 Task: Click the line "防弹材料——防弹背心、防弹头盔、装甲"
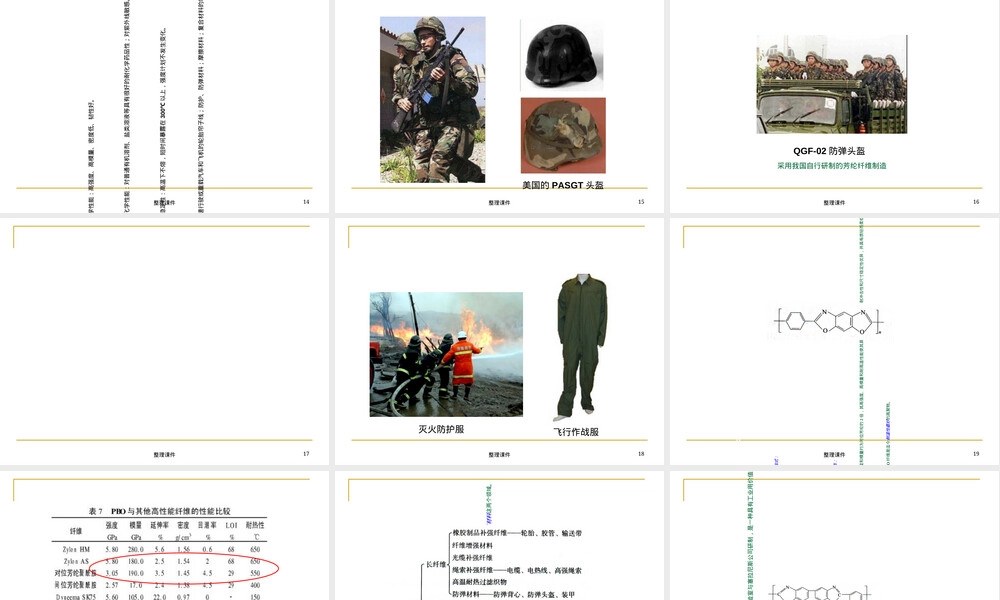pyautogui.click(x=513, y=594)
